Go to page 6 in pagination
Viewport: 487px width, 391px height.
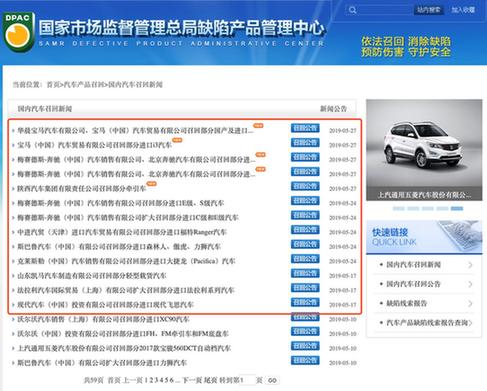pyautogui.click(x=171, y=380)
